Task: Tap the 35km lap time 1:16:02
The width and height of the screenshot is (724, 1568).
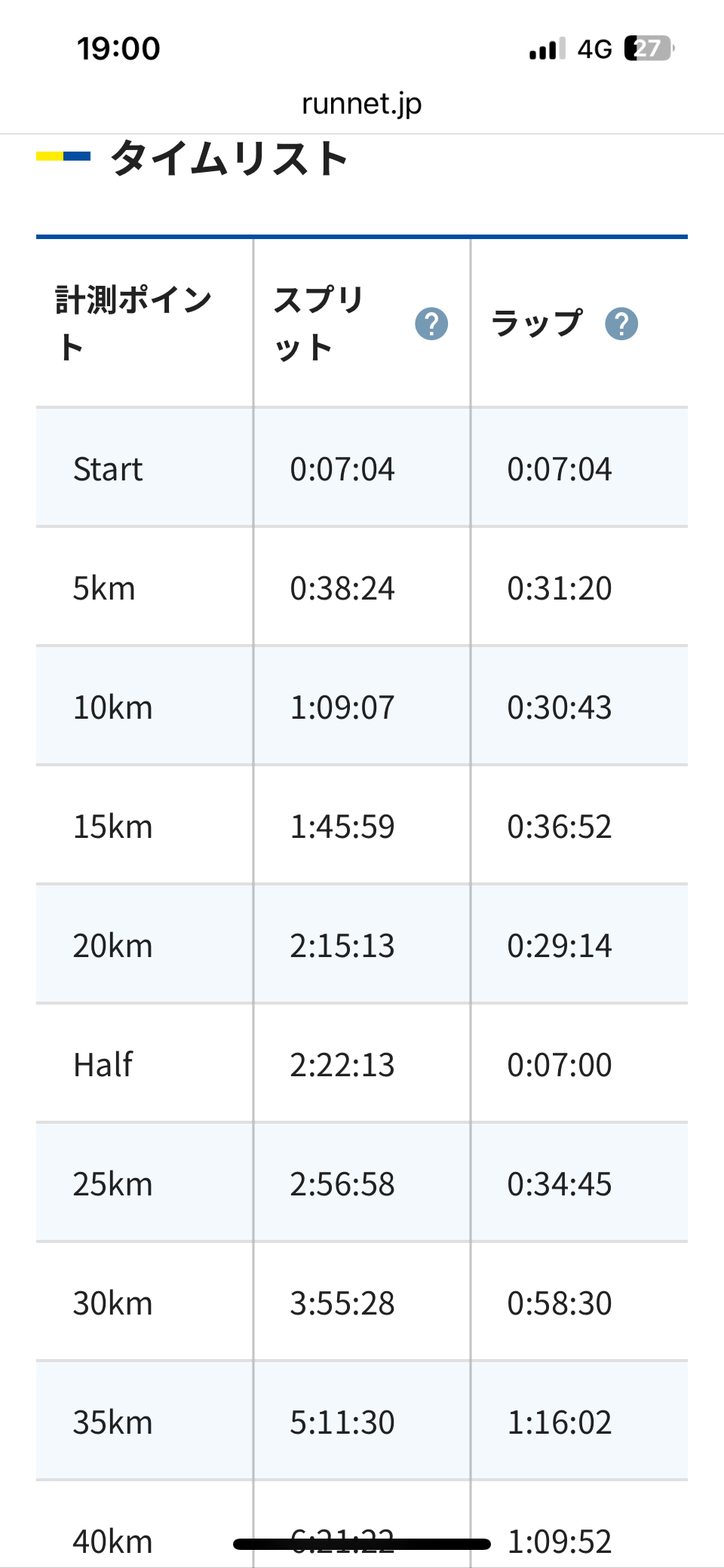Action: click(x=560, y=1422)
